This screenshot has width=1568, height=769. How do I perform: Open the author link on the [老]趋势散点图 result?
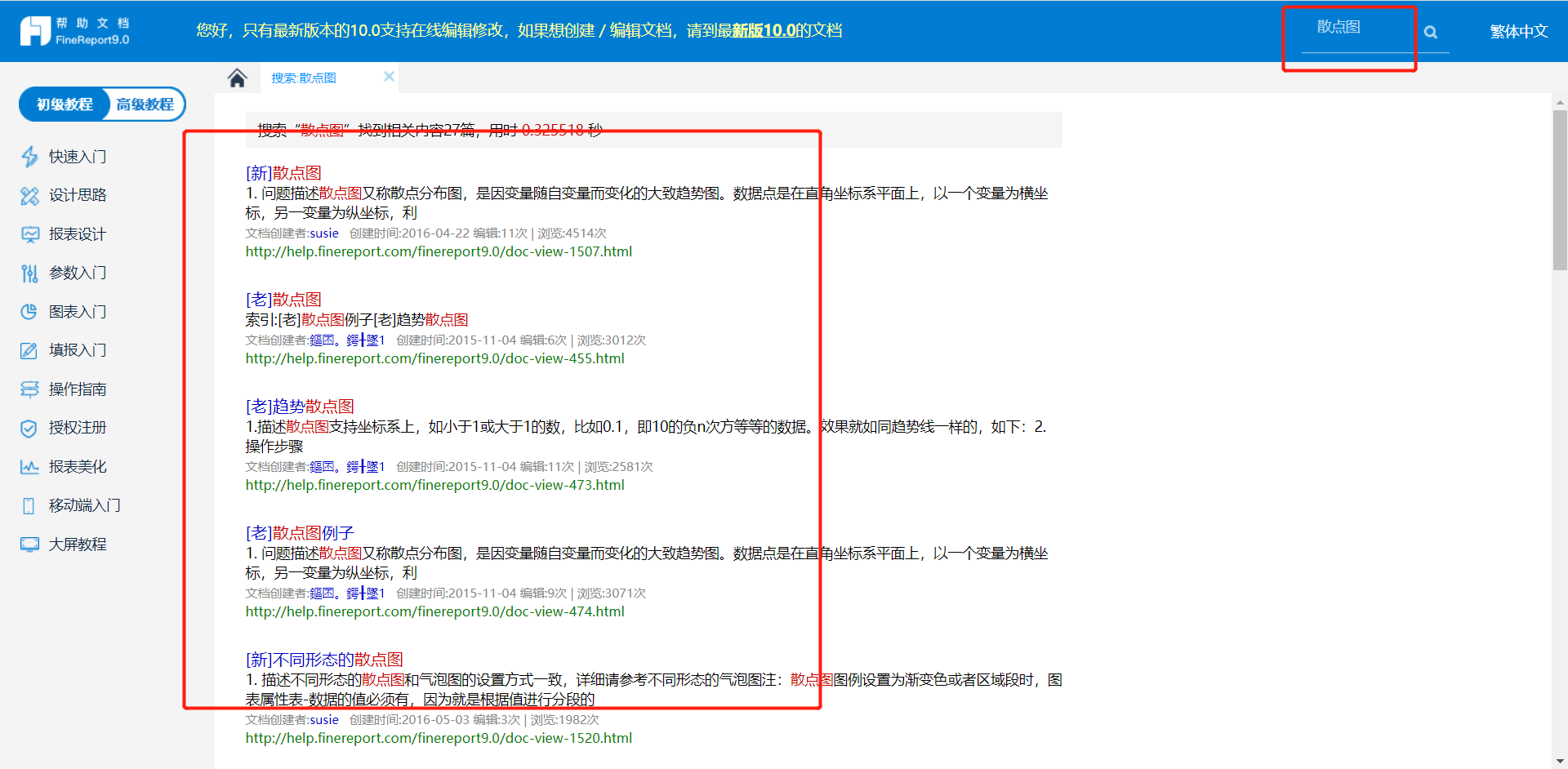click(347, 467)
